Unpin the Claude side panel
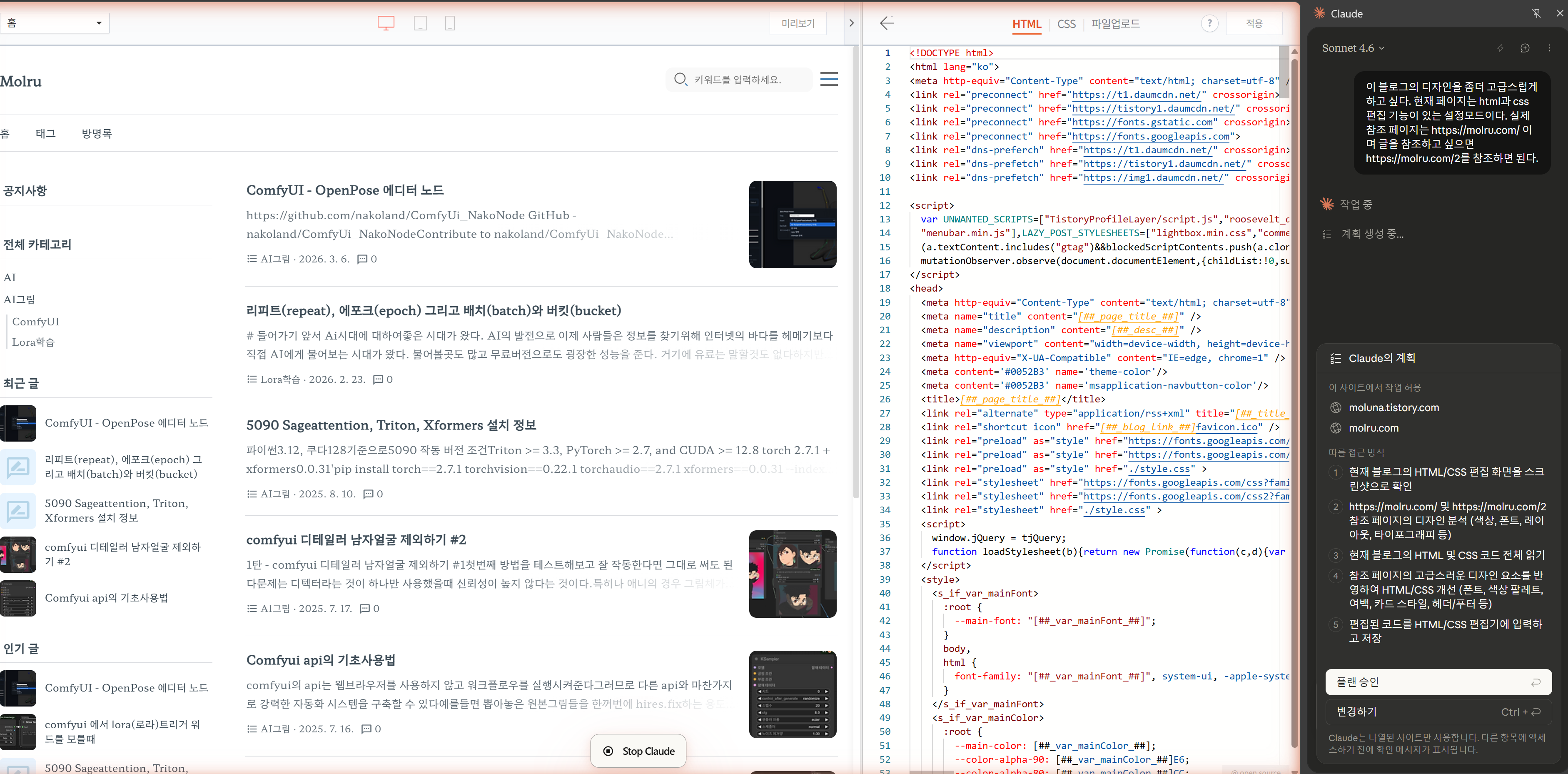The width and height of the screenshot is (1568, 774). pyautogui.click(x=1536, y=13)
